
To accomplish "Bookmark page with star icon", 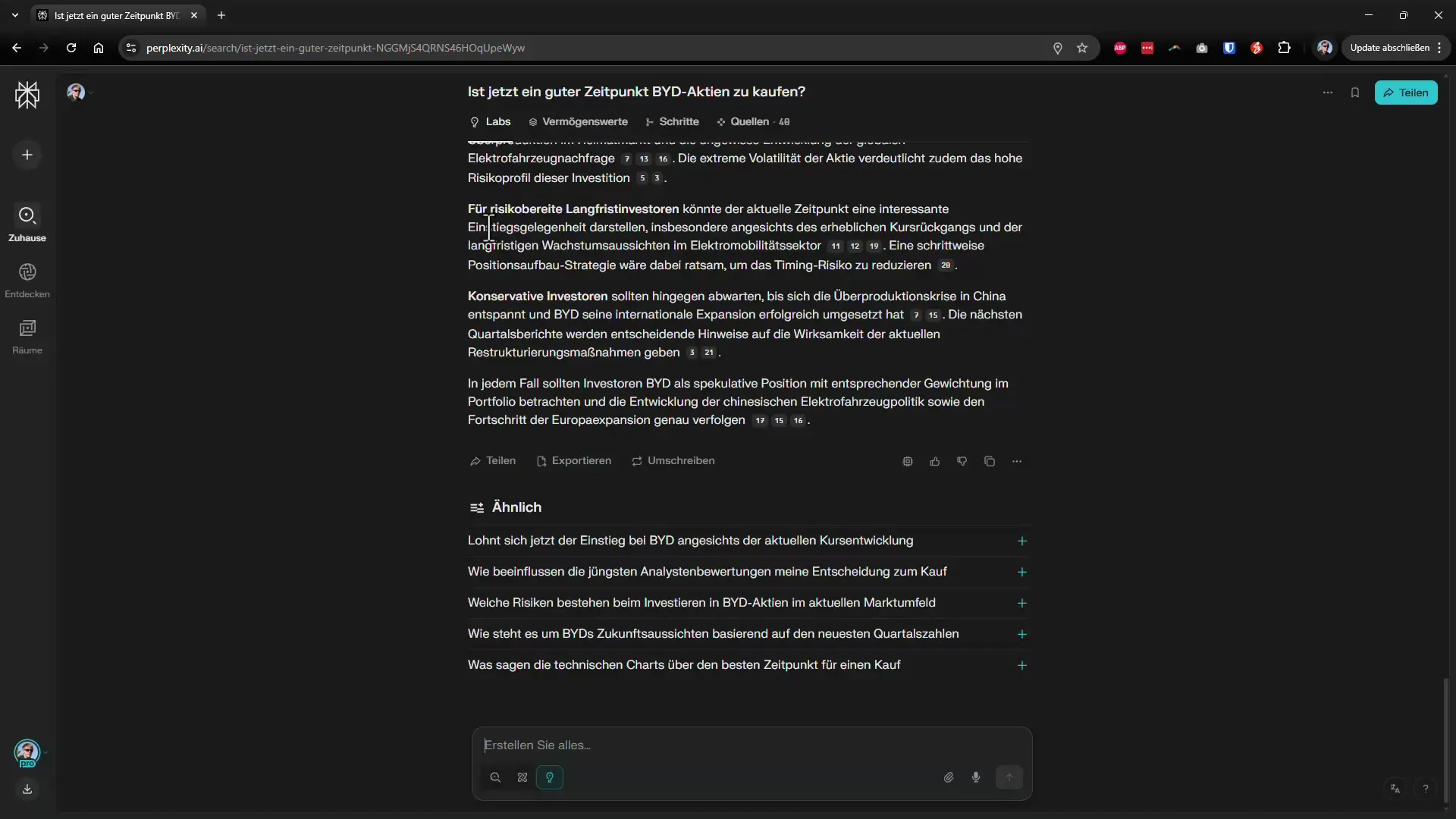I will 1082,48.
